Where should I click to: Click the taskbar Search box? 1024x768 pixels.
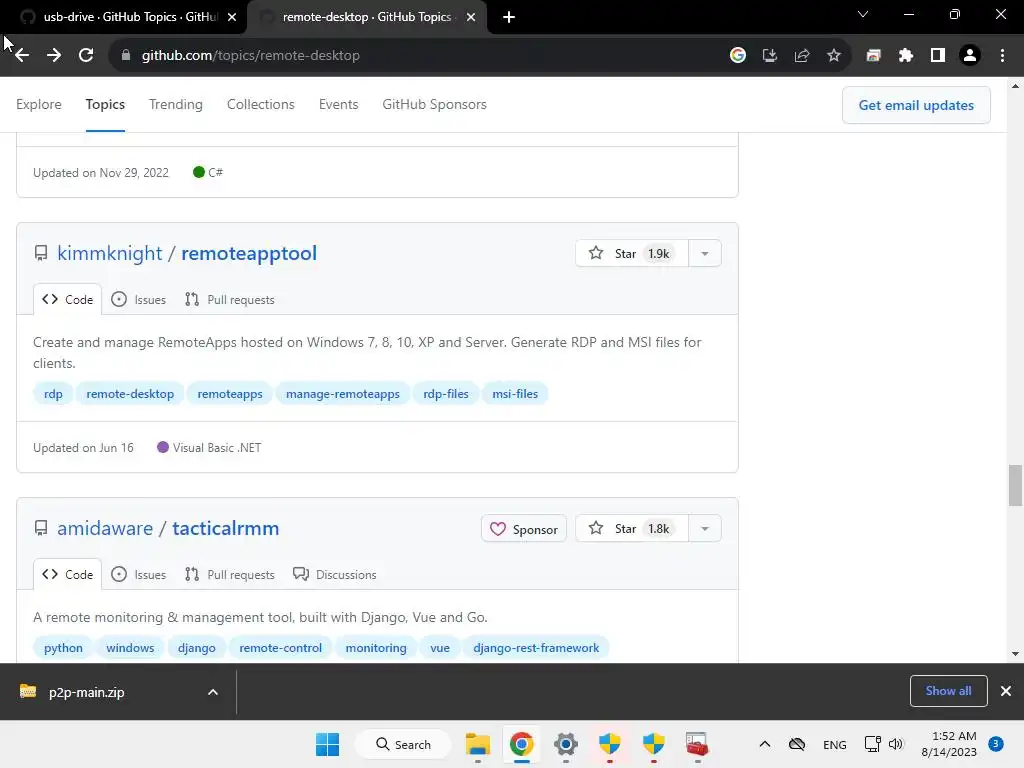tap(403, 744)
